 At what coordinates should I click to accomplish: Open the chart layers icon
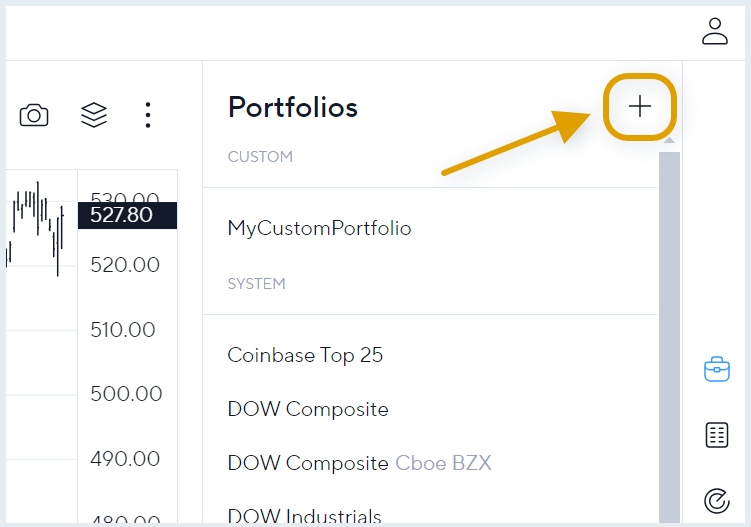[x=94, y=115]
